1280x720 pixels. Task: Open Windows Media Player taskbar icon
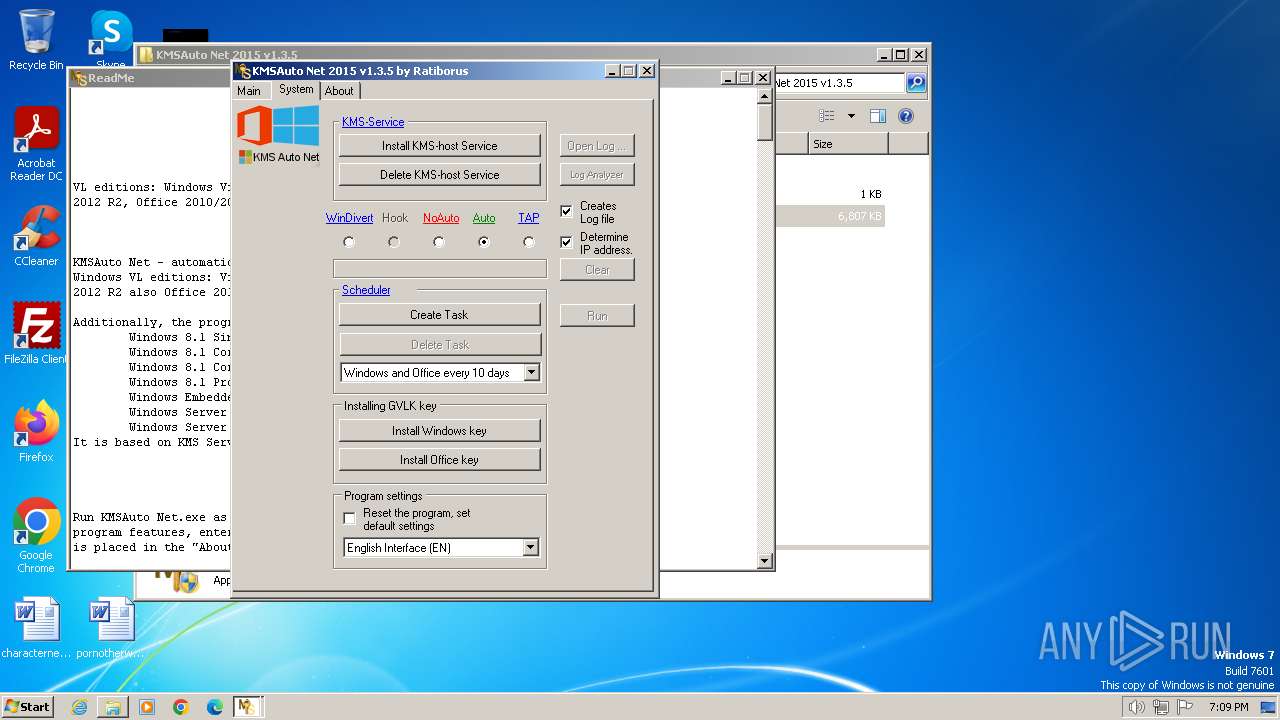[147, 707]
